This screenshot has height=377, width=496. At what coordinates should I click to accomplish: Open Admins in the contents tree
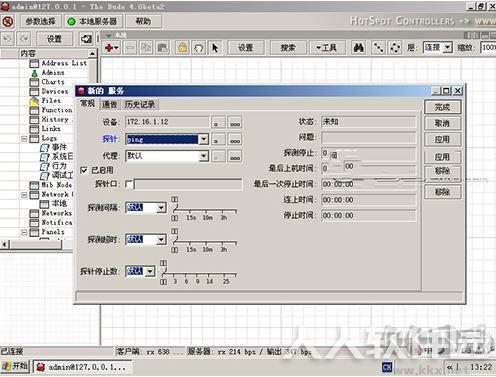tap(48, 72)
